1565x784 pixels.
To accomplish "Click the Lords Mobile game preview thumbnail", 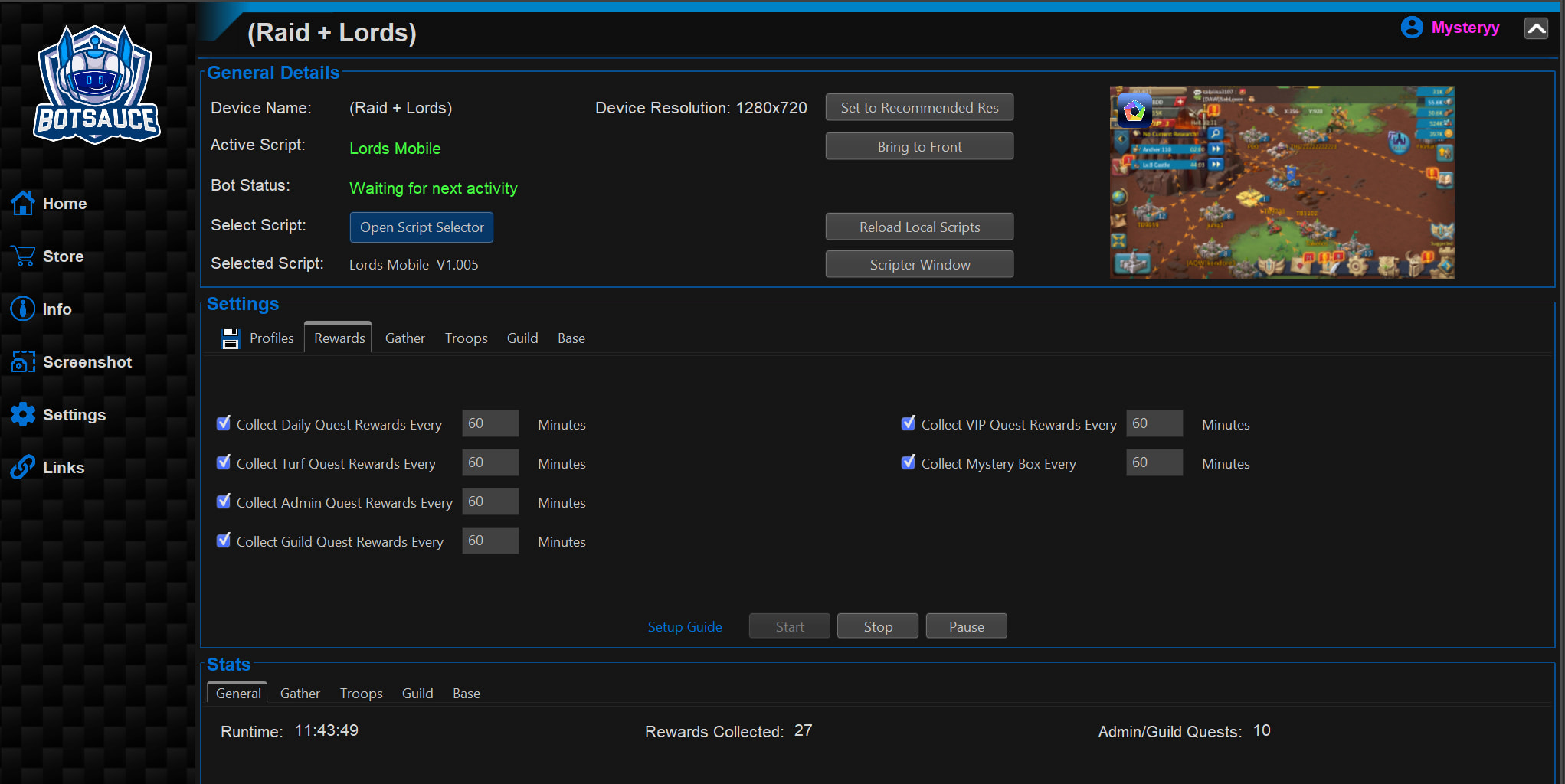I will [1282, 182].
